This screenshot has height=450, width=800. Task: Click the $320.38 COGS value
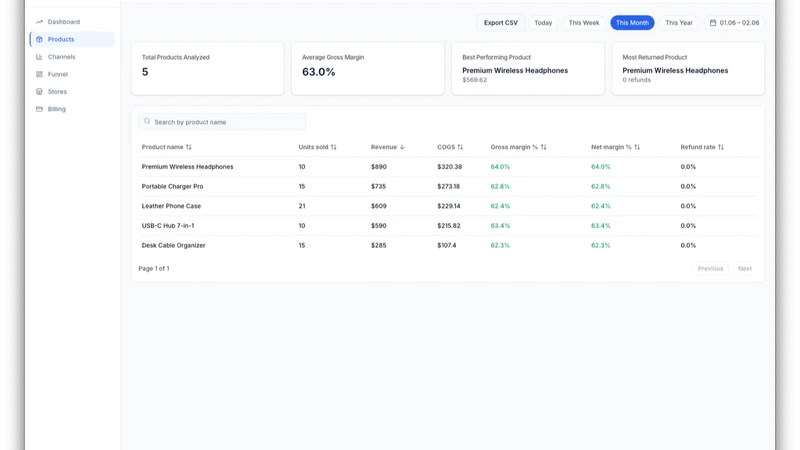click(x=449, y=167)
